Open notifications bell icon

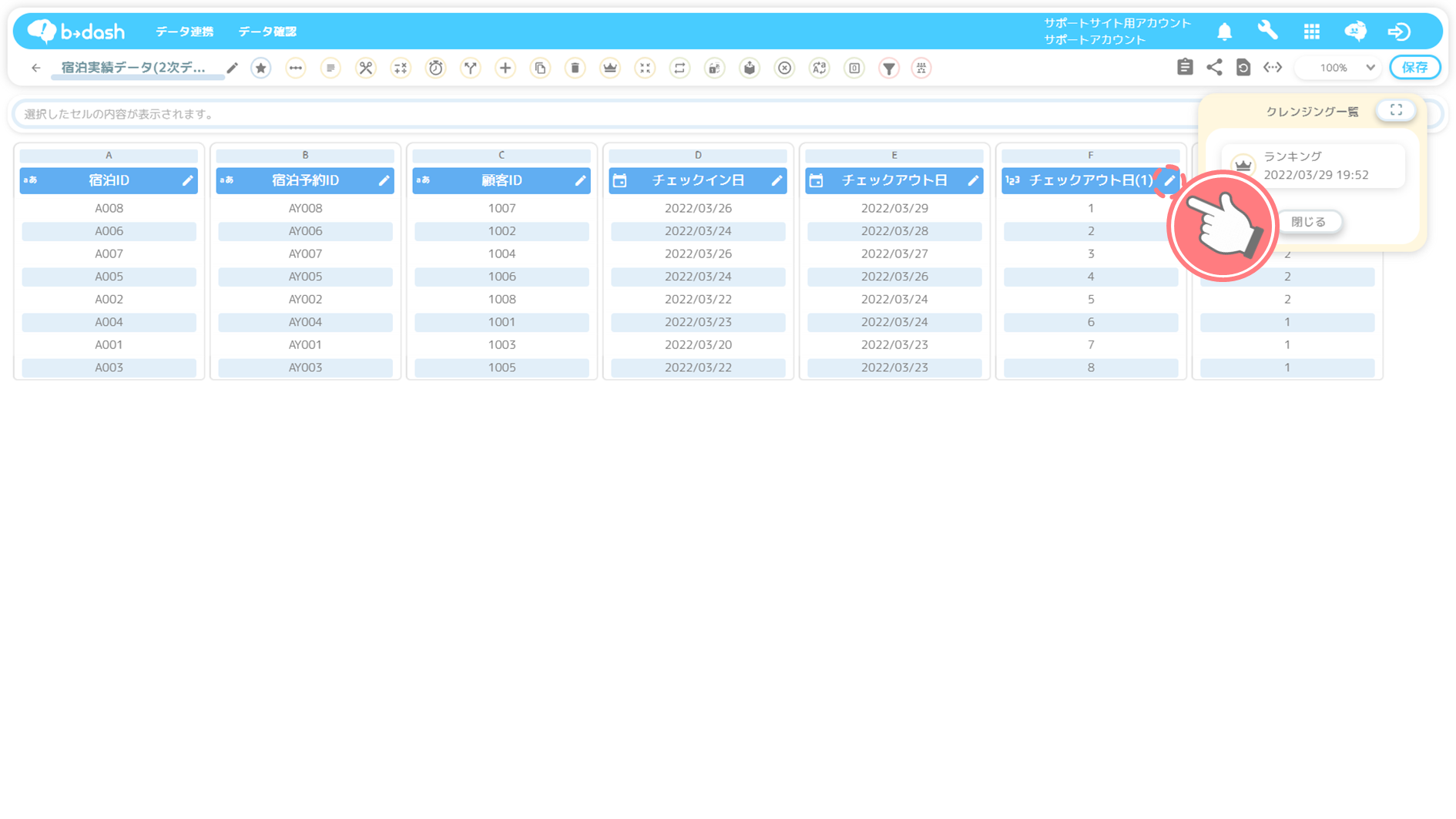coord(1224,31)
